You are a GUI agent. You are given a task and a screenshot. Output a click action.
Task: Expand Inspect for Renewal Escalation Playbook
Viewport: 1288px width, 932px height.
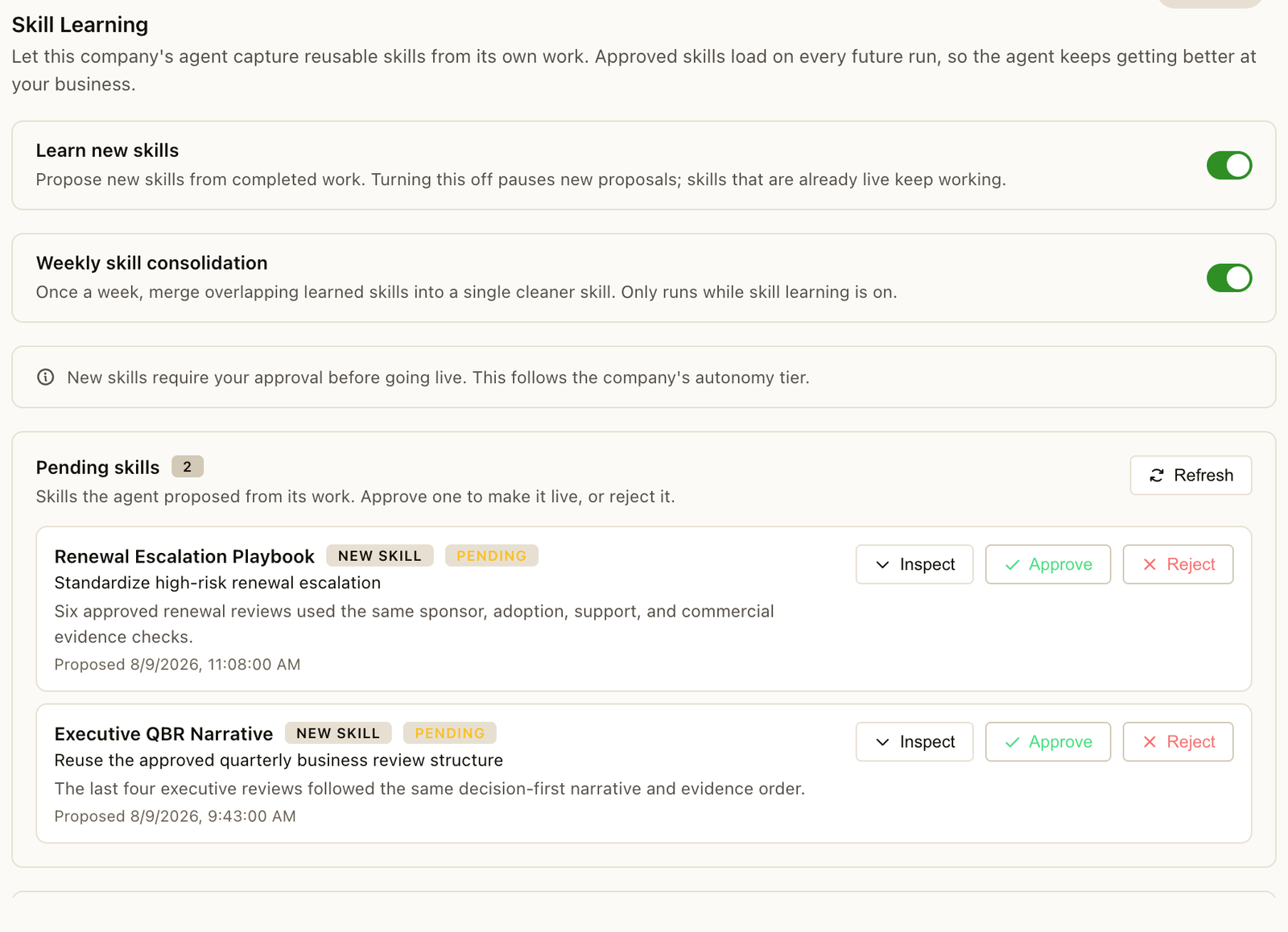(x=914, y=564)
